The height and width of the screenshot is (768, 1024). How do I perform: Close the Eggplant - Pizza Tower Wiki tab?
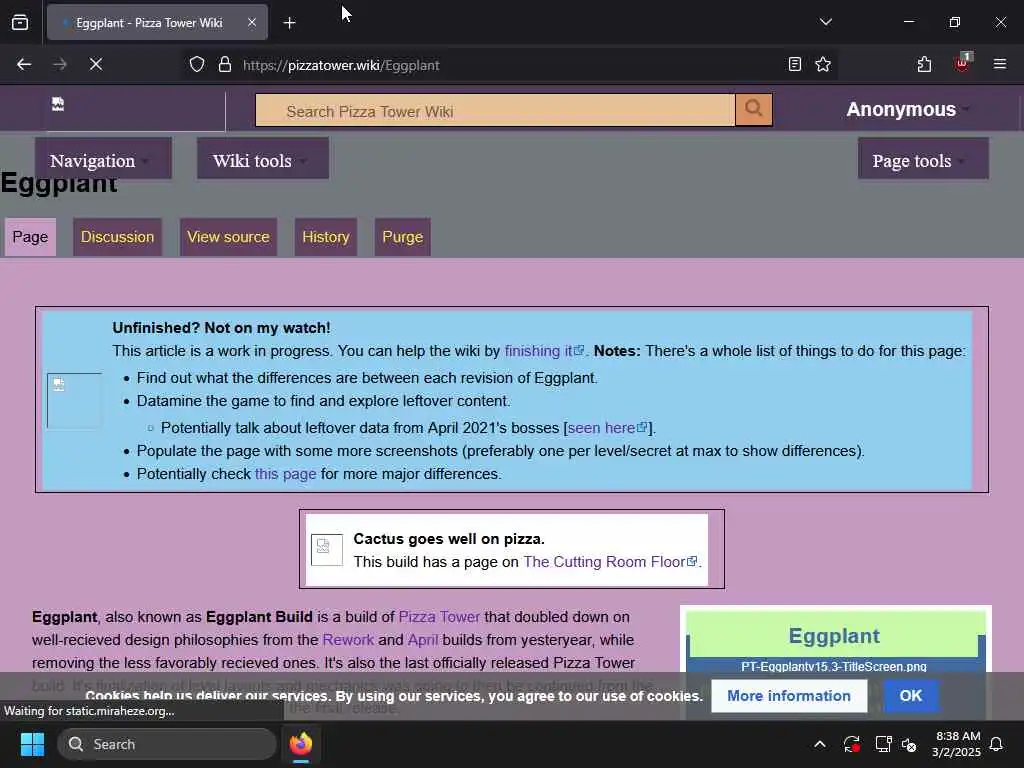(x=252, y=23)
